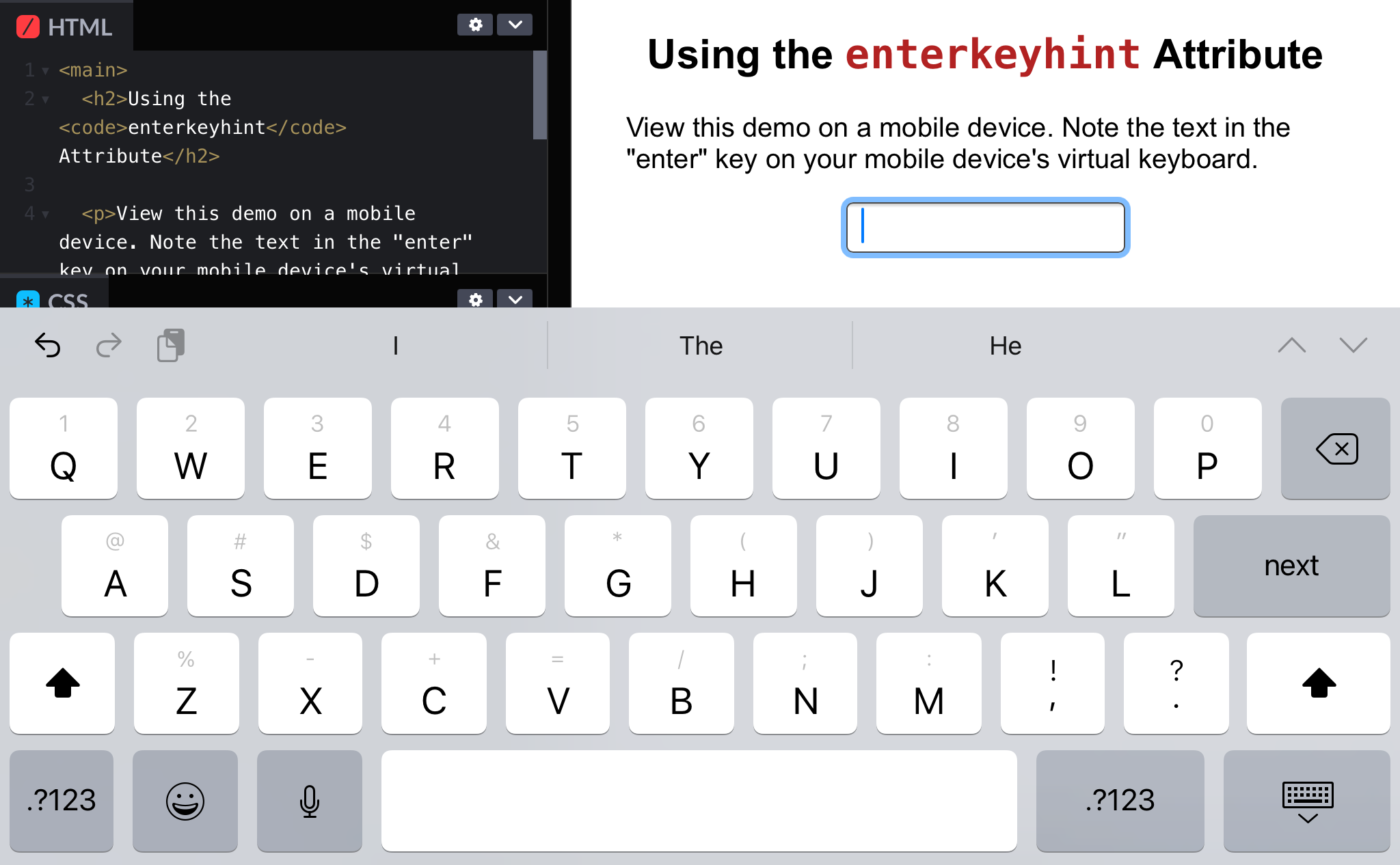Tap the predictive suggestion 'The'
This screenshot has width=1400, height=865.
pos(701,346)
